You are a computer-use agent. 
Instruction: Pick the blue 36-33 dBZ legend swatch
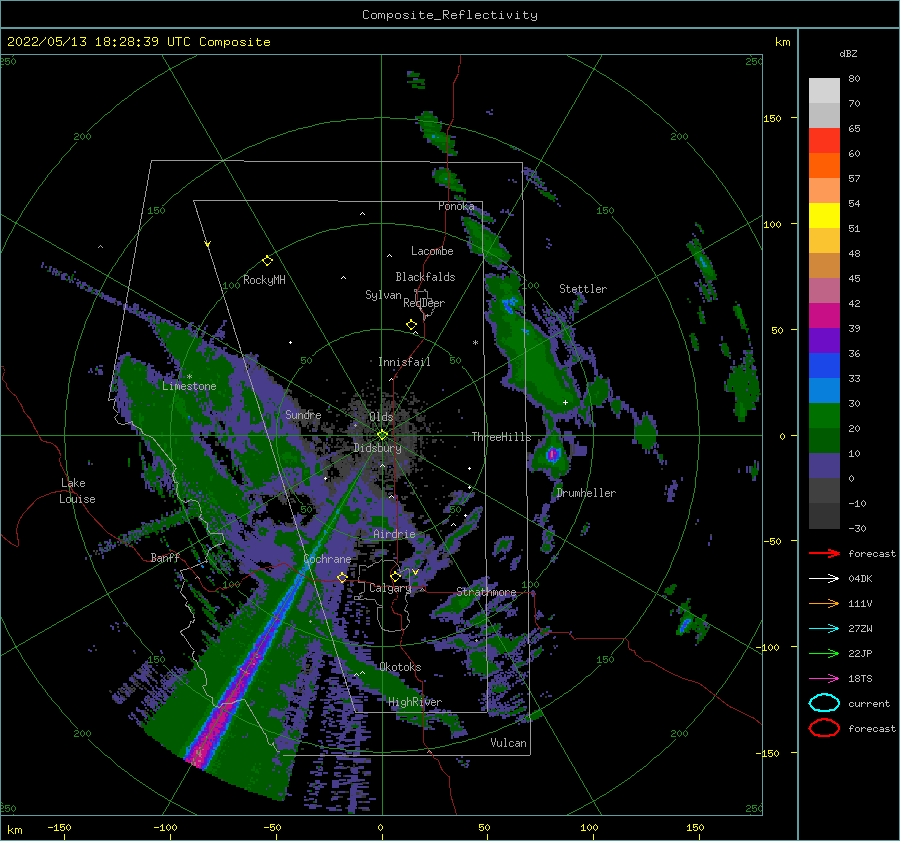(x=824, y=365)
